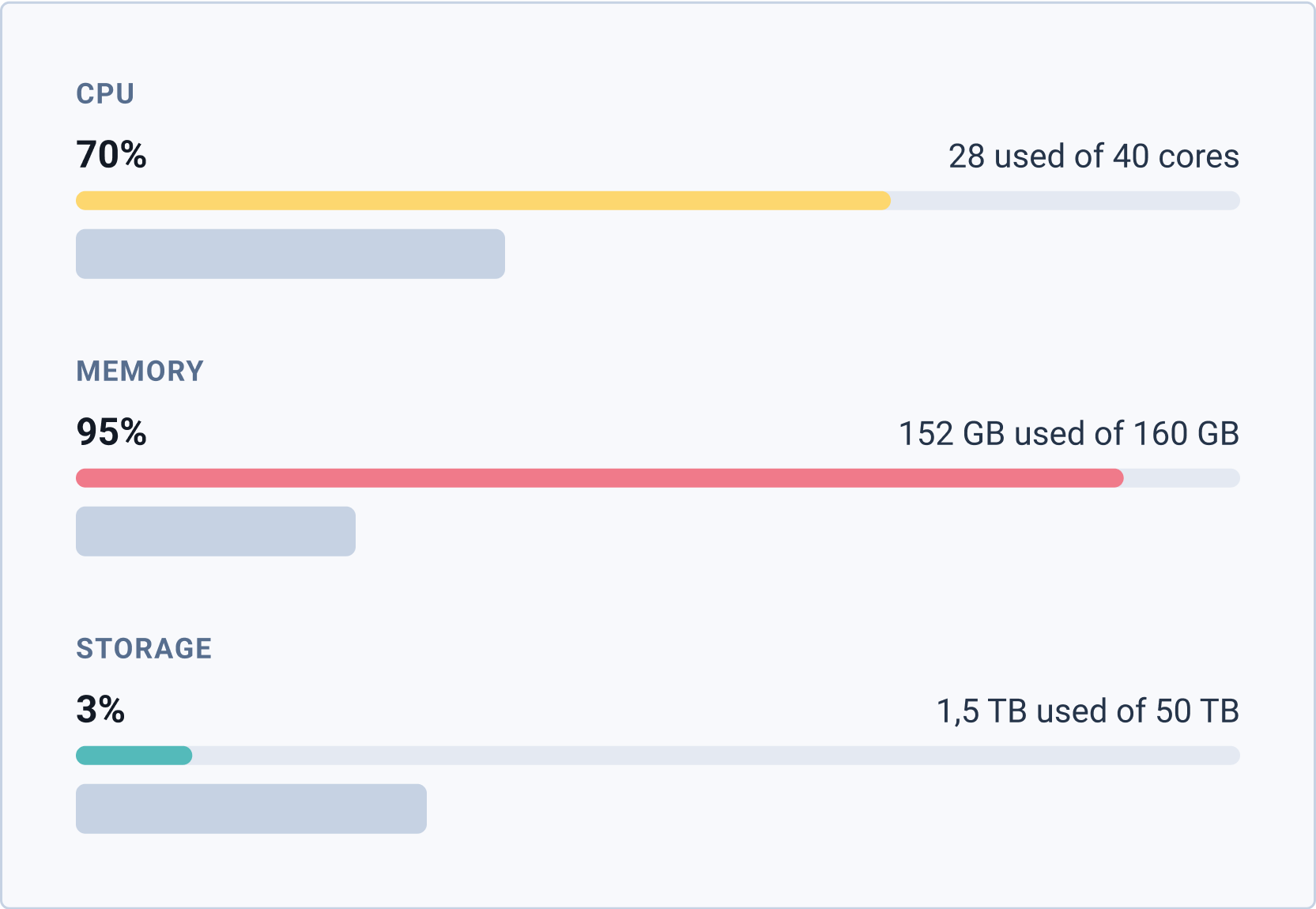Click the MEMORY section heading
This screenshot has height=909, width=1316.
[x=140, y=371]
